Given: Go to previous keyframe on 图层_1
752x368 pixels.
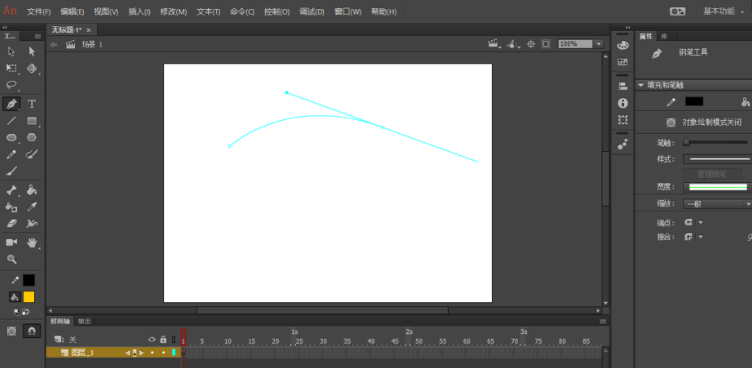Looking at the screenshot, I should click(x=128, y=353).
